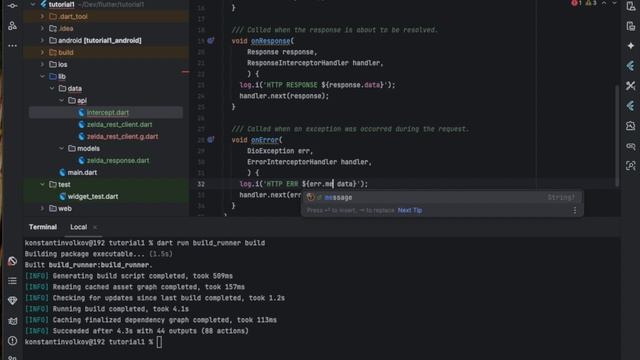This screenshot has height=360, width=640.
Task: Go to previous highlighted error arrow
Action: 604,3
